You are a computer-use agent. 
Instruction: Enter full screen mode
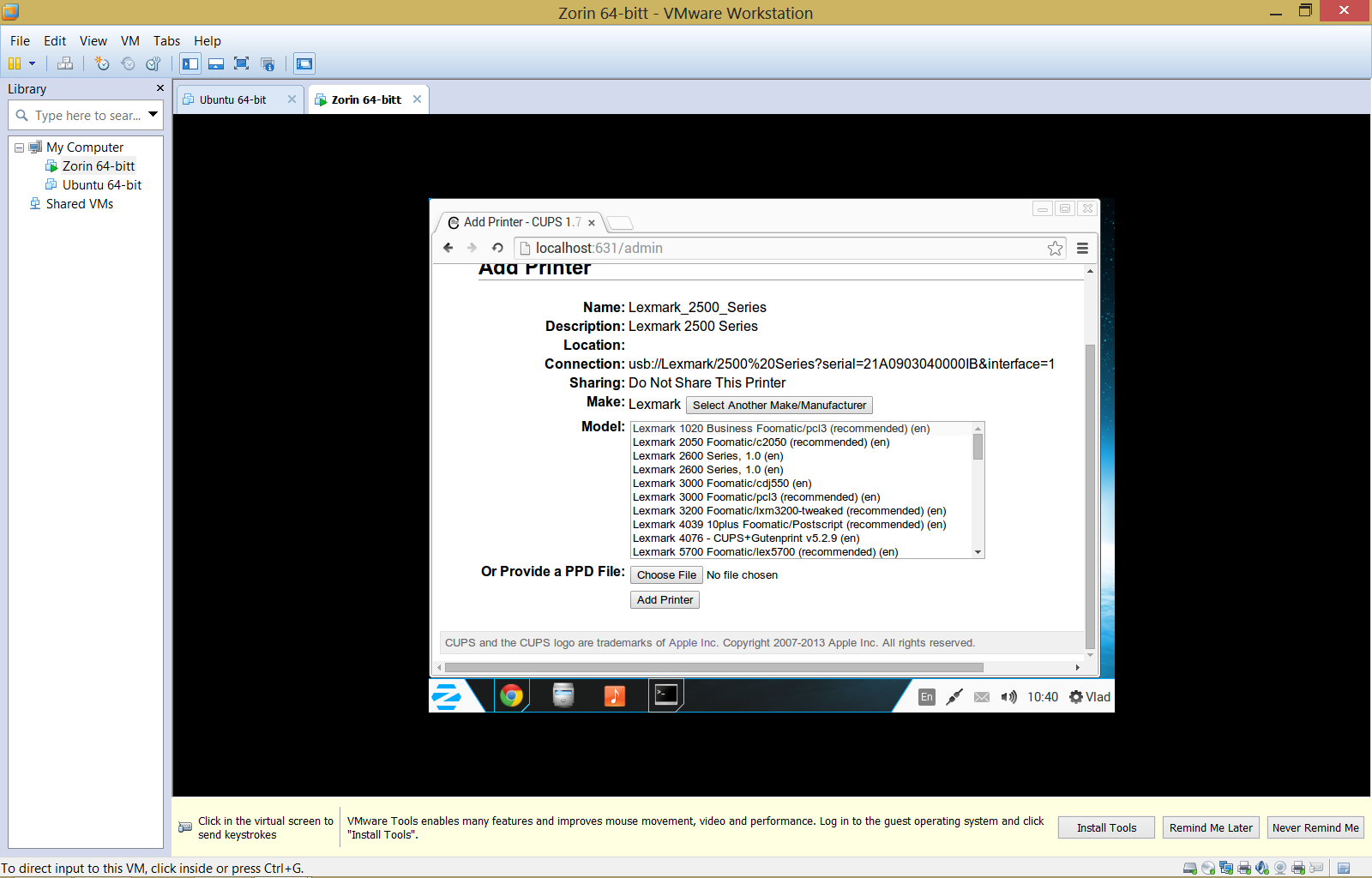click(x=242, y=63)
